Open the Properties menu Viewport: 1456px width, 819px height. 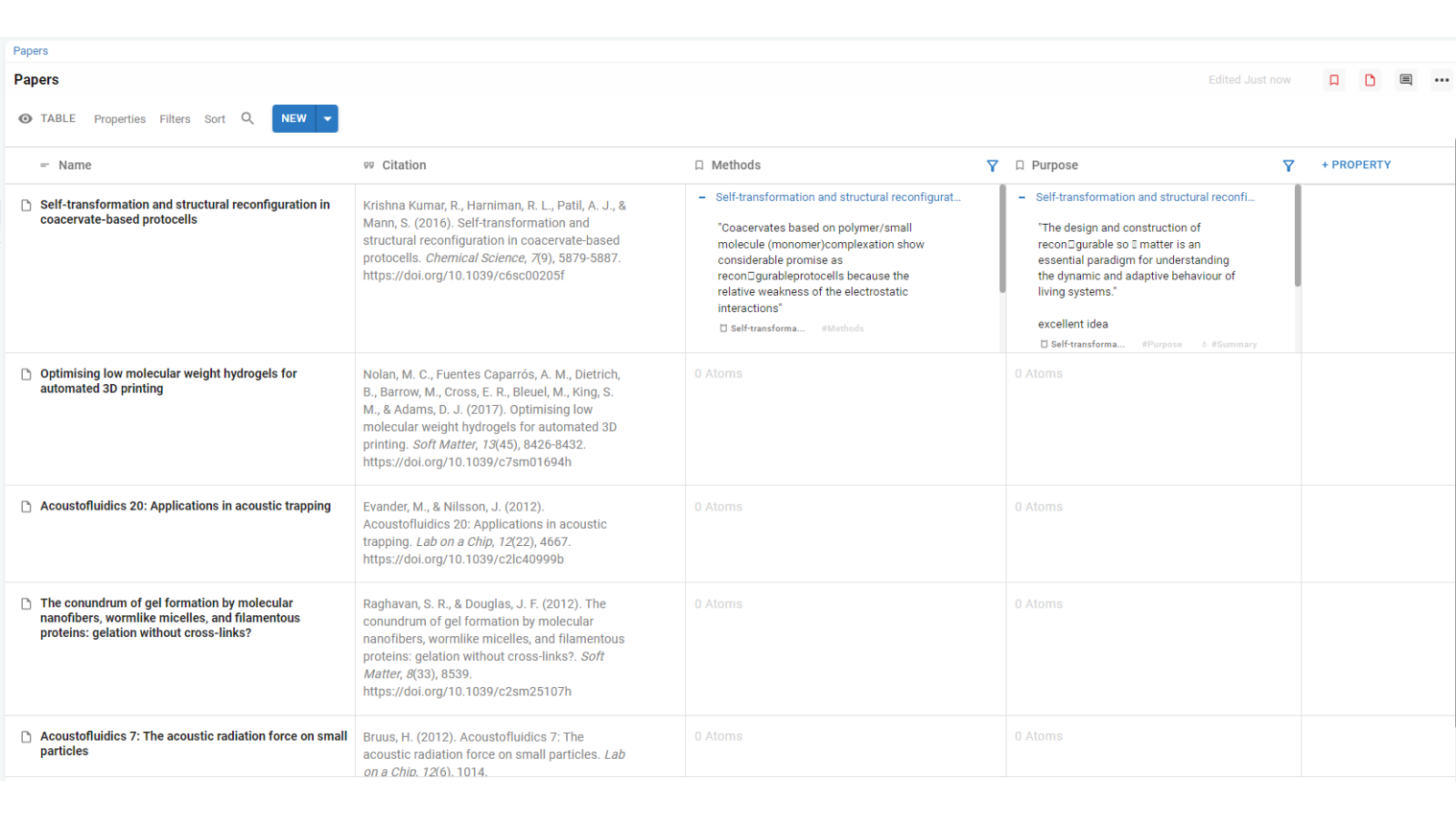(x=119, y=119)
